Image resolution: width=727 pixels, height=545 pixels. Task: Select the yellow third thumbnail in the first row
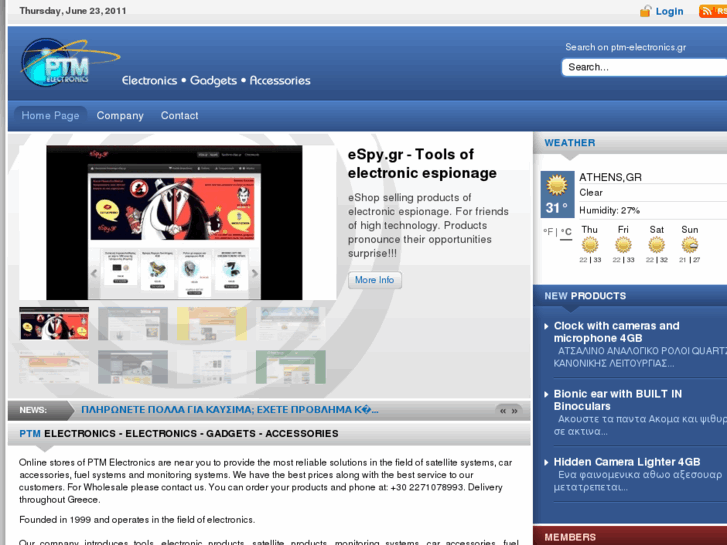[212, 323]
